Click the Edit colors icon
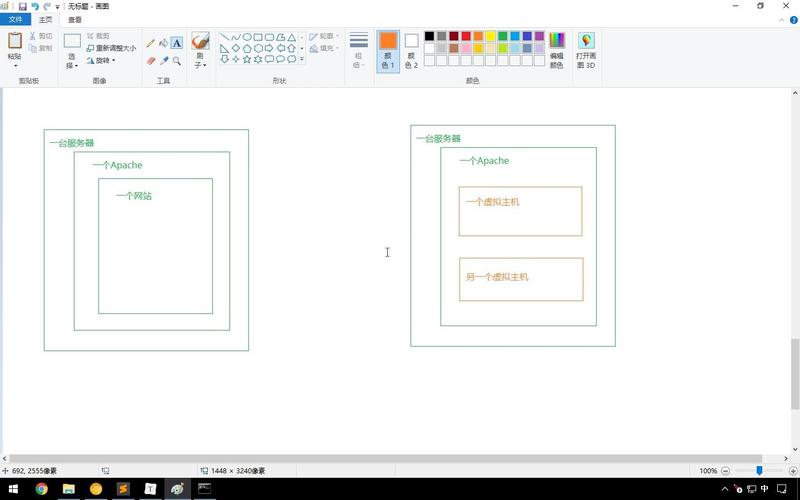 557,48
